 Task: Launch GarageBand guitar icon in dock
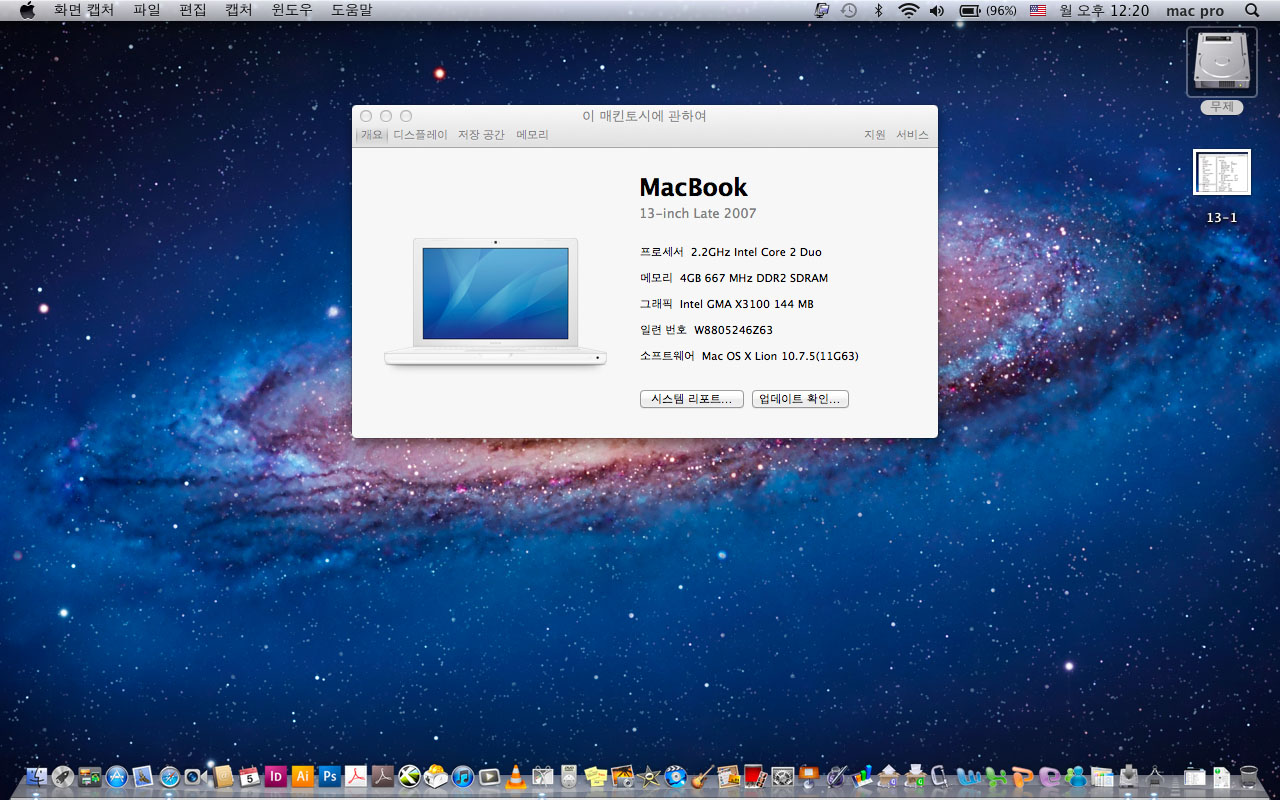click(702, 776)
